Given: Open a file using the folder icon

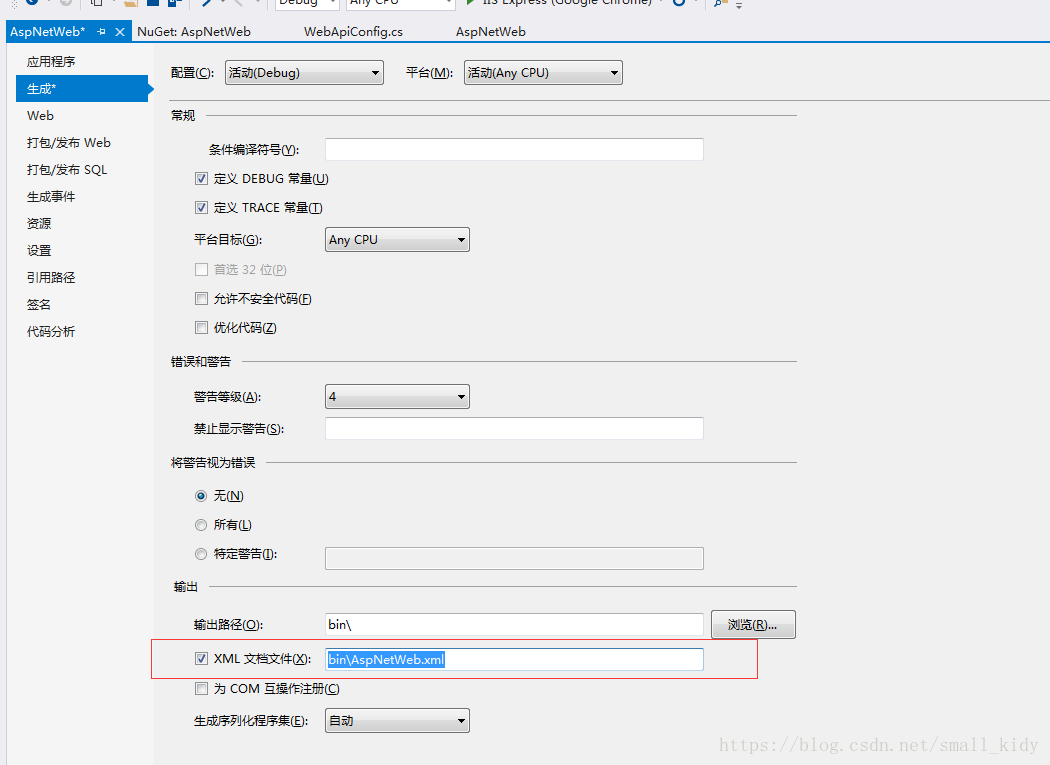Looking at the screenshot, I should coord(130,5).
